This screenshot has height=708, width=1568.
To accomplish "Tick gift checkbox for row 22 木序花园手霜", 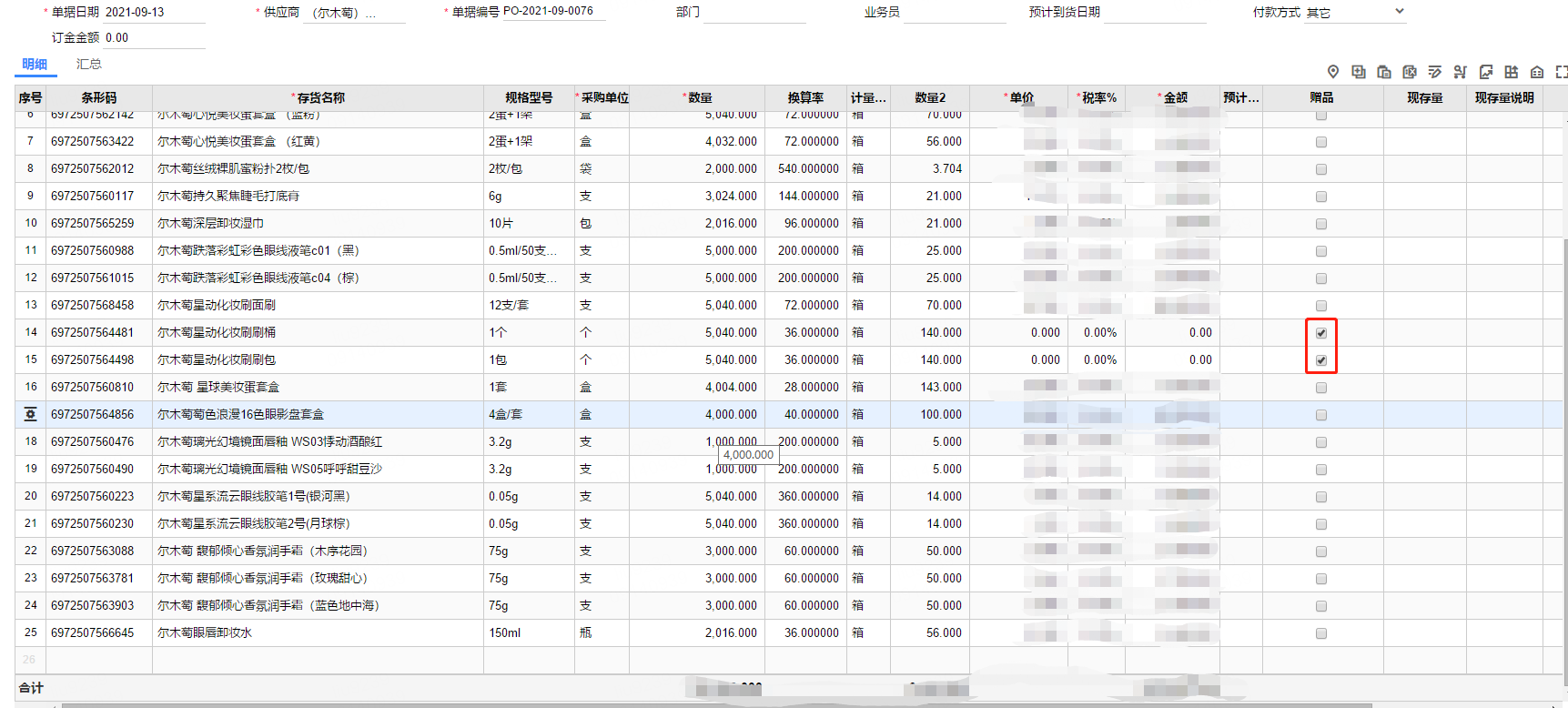I will pyautogui.click(x=1321, y=551).
